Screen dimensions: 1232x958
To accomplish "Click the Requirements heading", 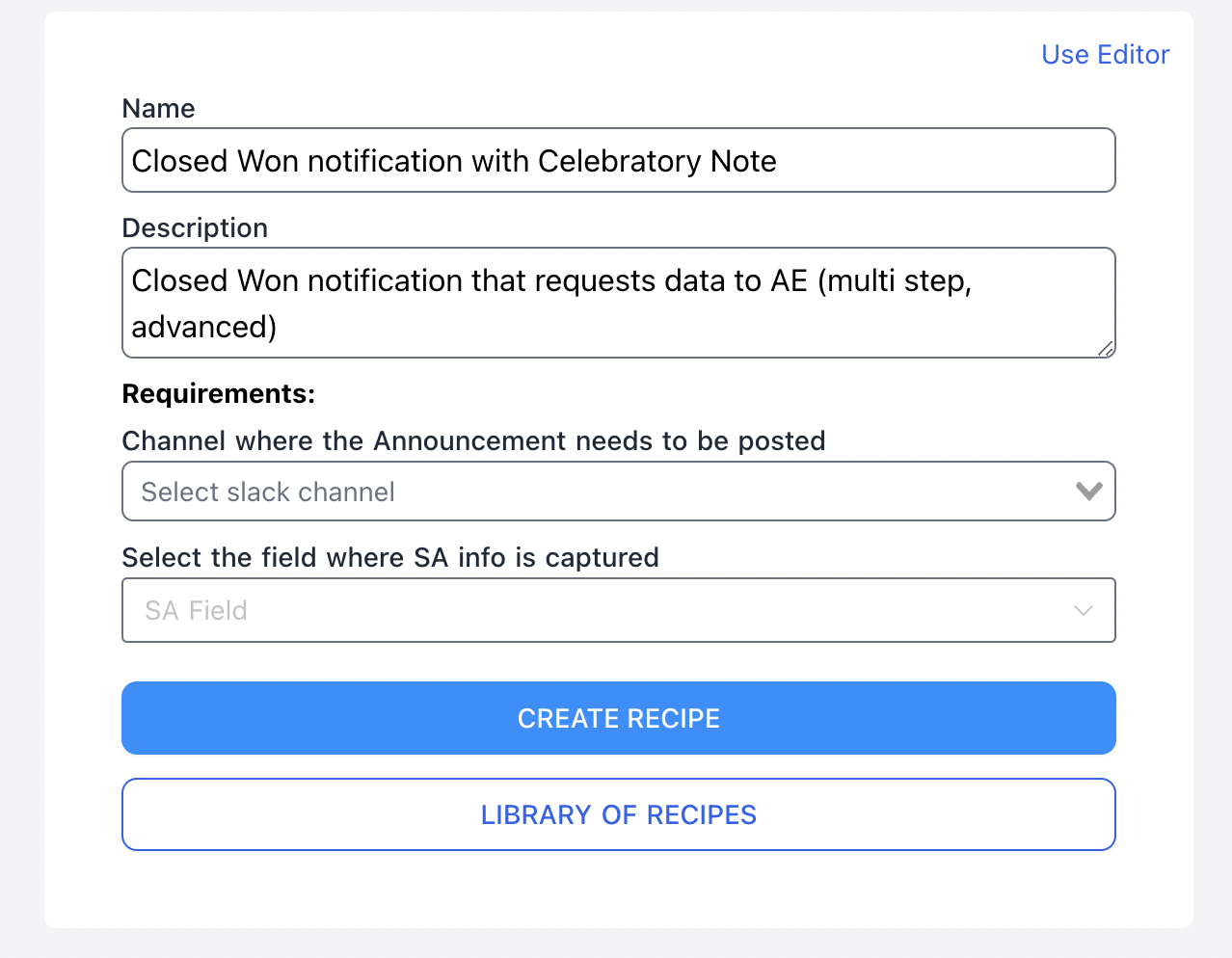I will (x=219, y=393).
